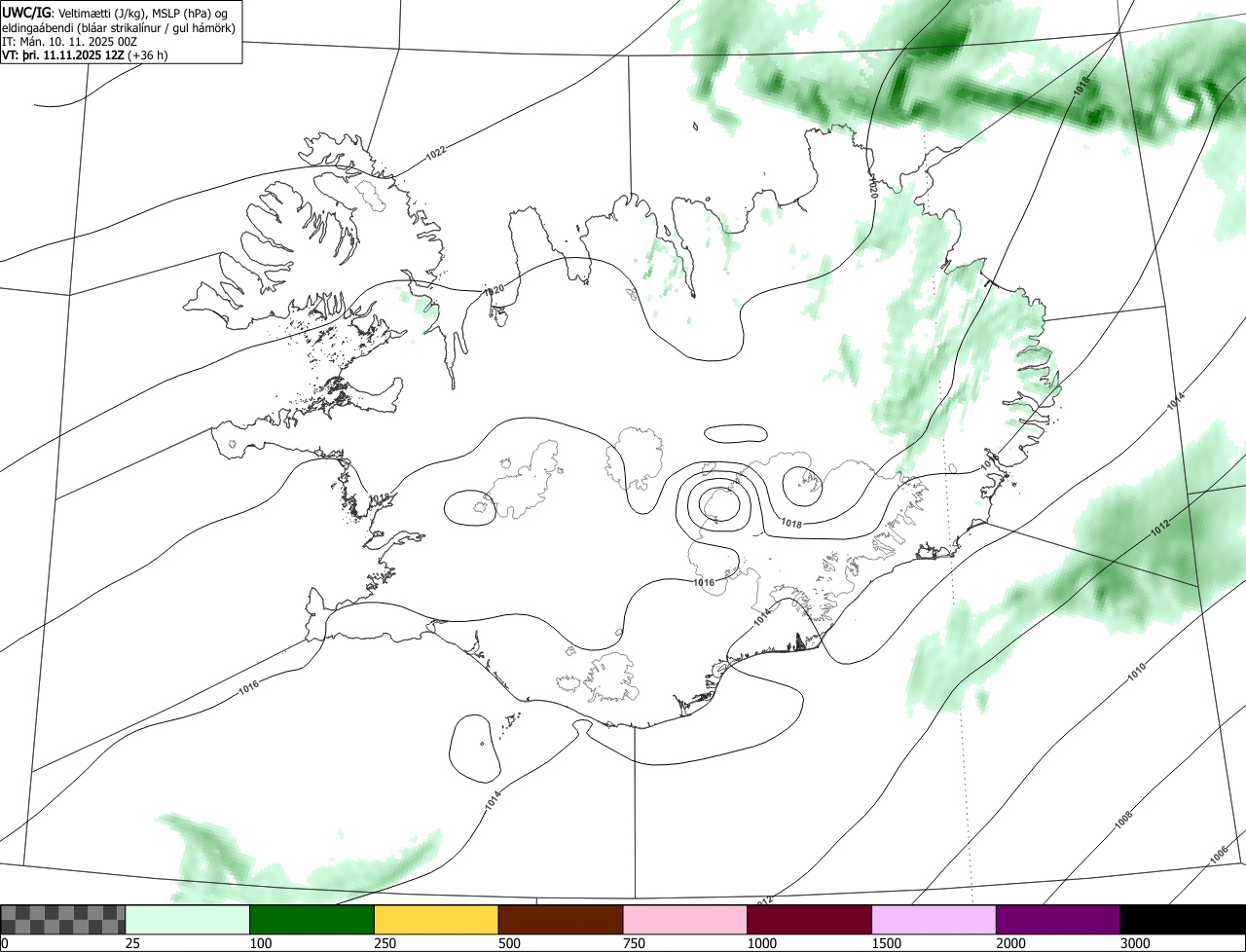Click the 1008 isobar label
The height and width of the screenshot is (952, 1246).
click(x=1123, y=819)
